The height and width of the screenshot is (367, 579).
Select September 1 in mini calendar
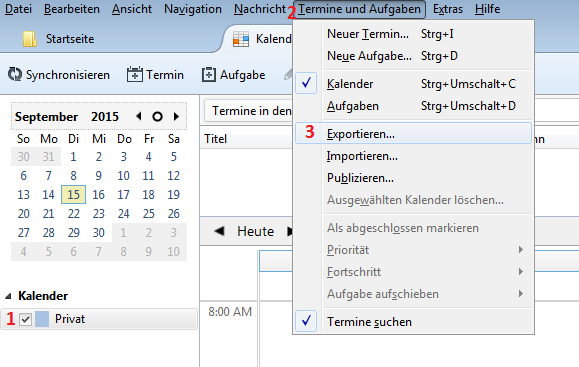click(73, 157)
